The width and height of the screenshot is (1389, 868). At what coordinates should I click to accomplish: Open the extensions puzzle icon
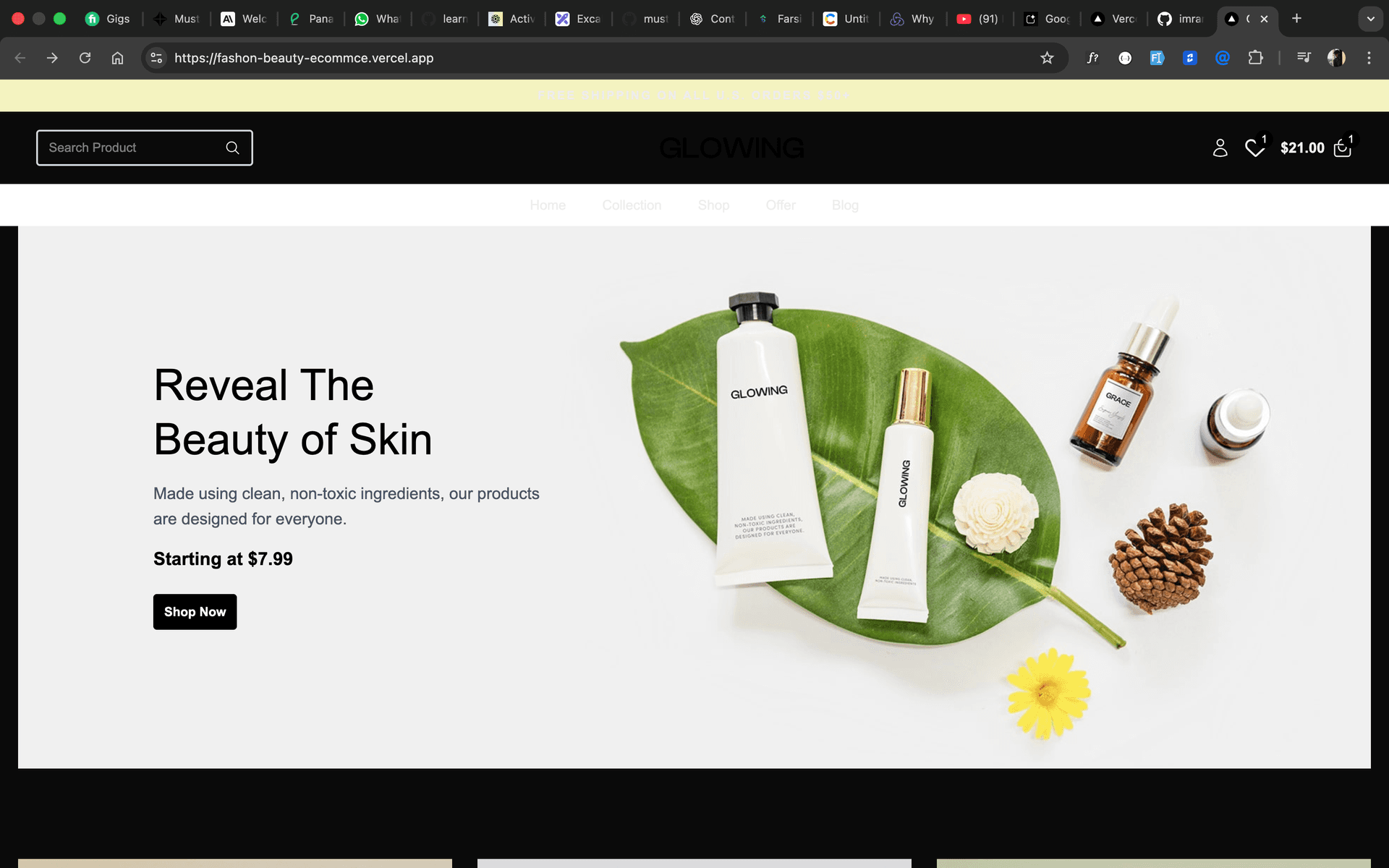pos(1257,58)
